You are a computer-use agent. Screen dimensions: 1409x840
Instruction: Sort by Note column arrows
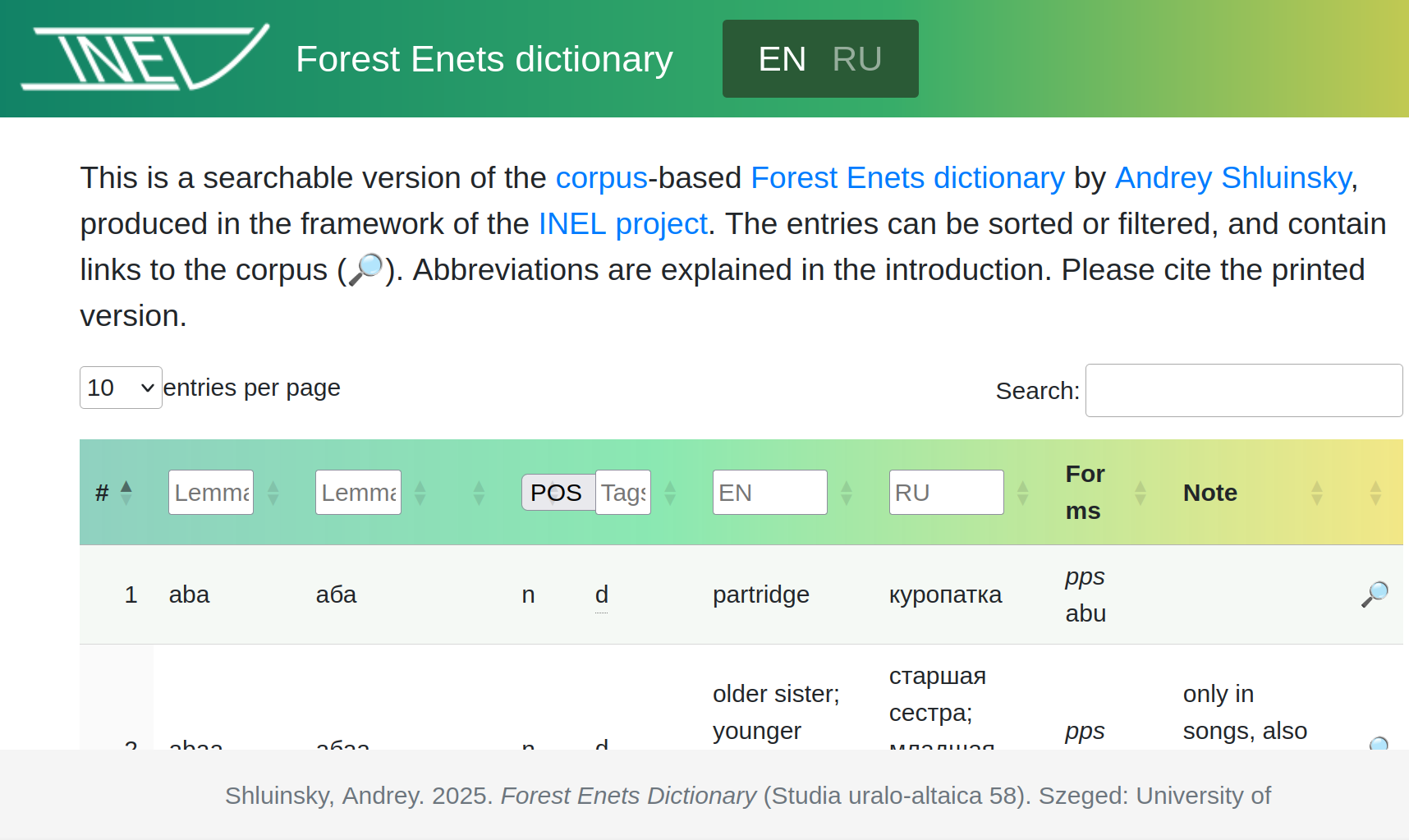click(x=1316, y=493)
